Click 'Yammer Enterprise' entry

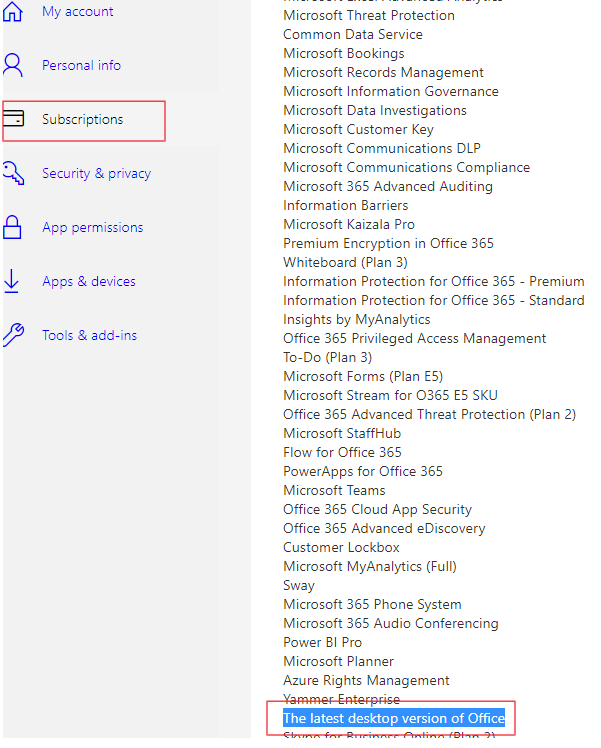[x=342, y=700]
